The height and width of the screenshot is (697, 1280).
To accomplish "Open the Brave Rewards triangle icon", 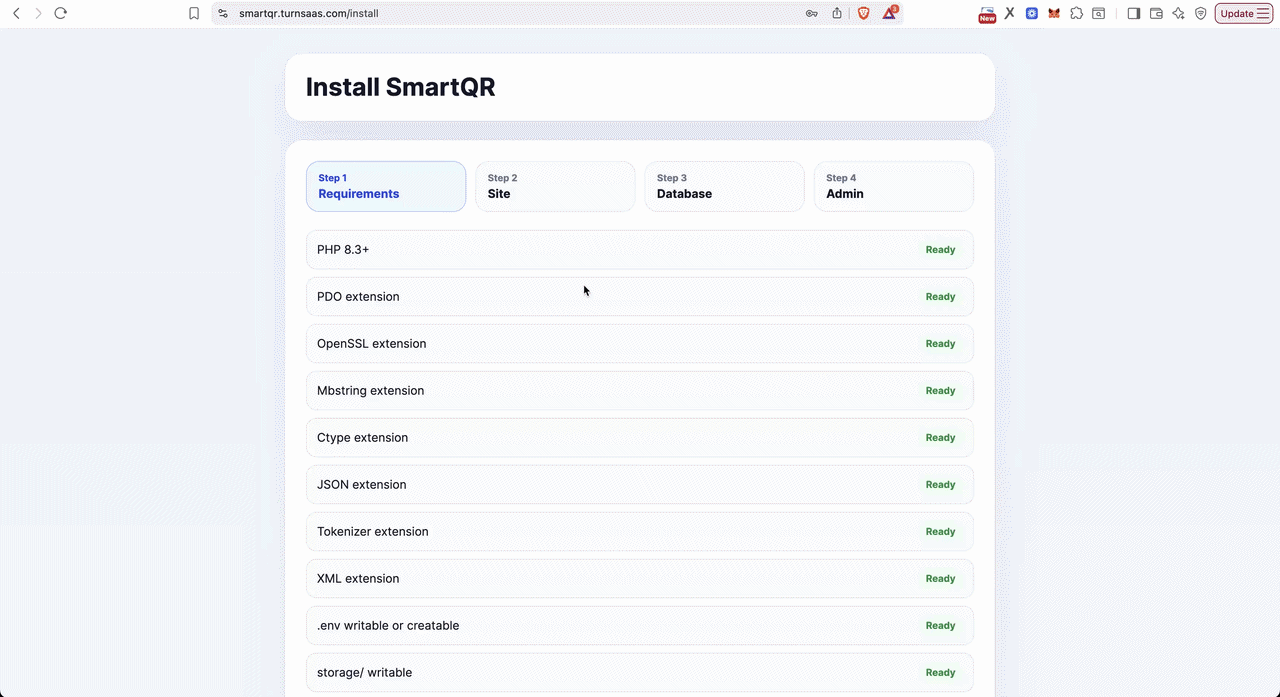I will coord(889,13).
